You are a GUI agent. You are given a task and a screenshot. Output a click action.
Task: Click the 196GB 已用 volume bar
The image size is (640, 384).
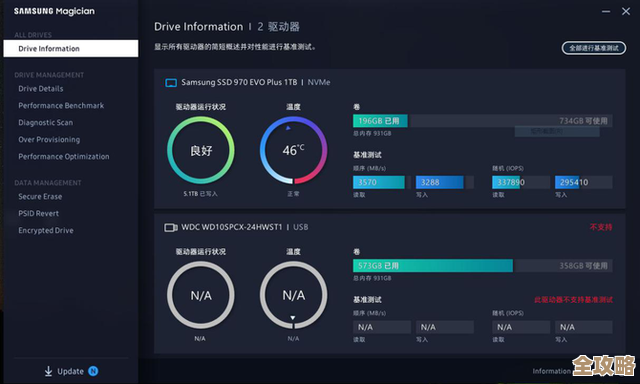click(x=380, y=121)
